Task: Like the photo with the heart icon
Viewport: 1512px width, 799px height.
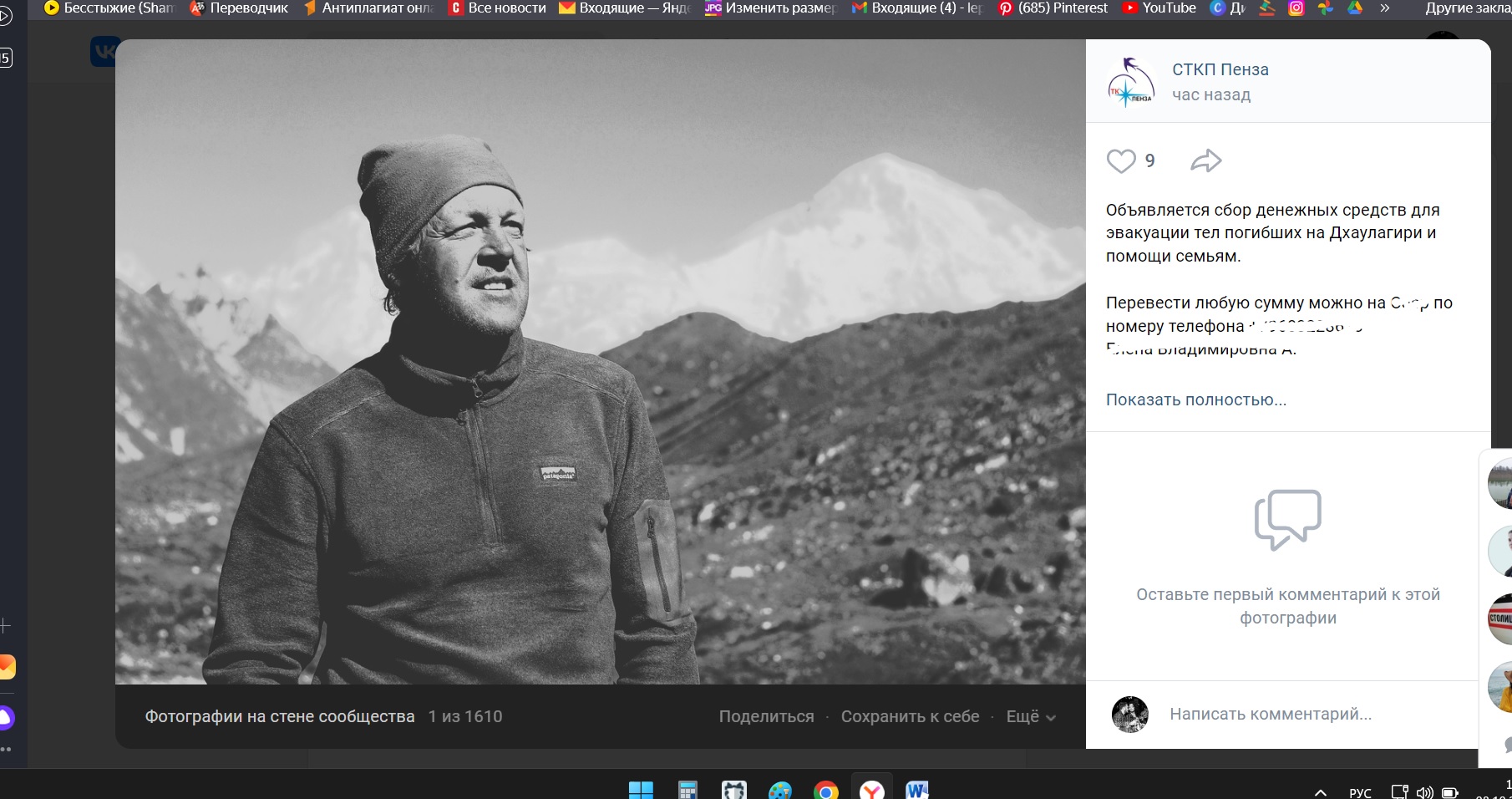Action: click(x=1121, y=160)
